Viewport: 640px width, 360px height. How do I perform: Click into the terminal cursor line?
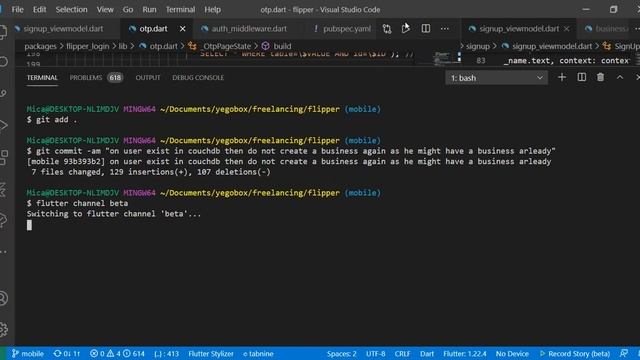pos(29,225)
